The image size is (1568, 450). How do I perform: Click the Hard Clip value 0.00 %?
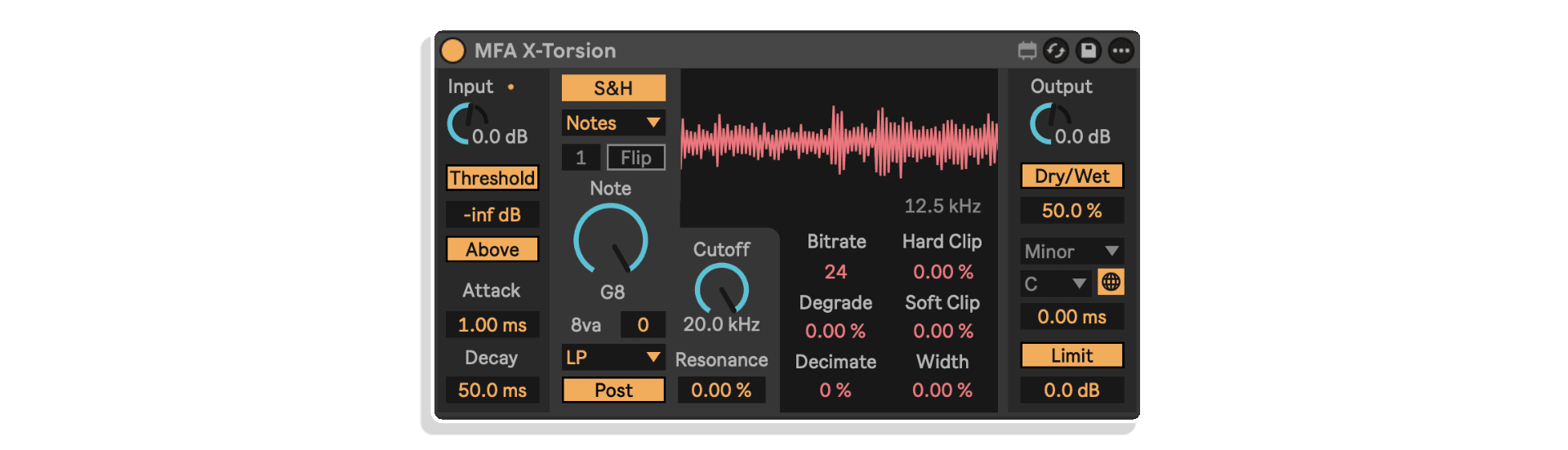click(x=943, y=272)
